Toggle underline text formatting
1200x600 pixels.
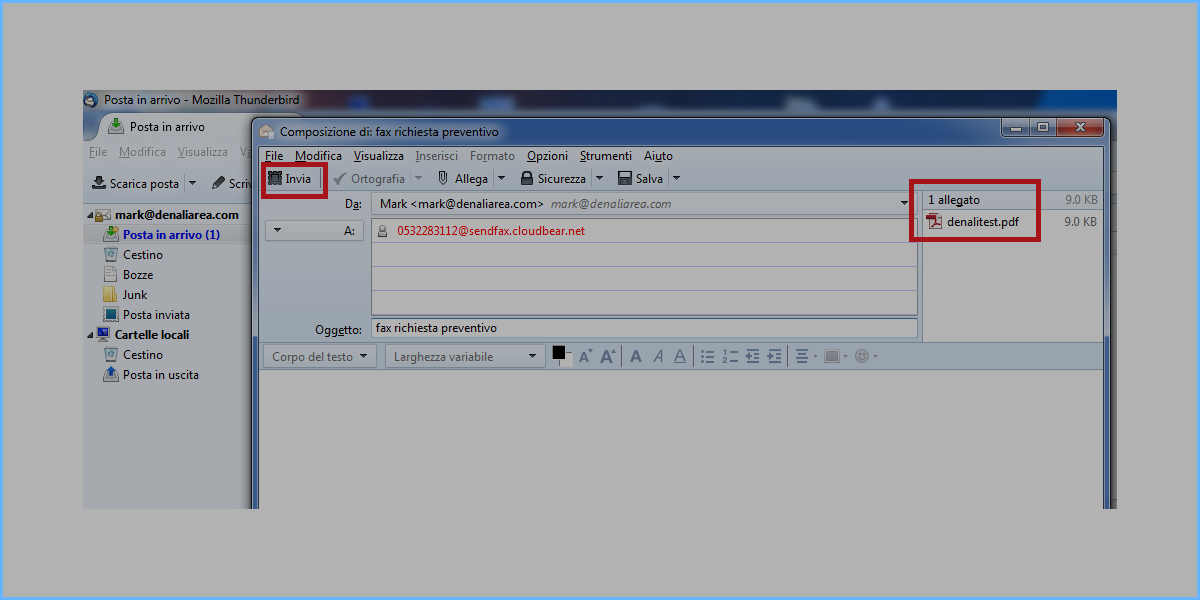coord(680,356)
